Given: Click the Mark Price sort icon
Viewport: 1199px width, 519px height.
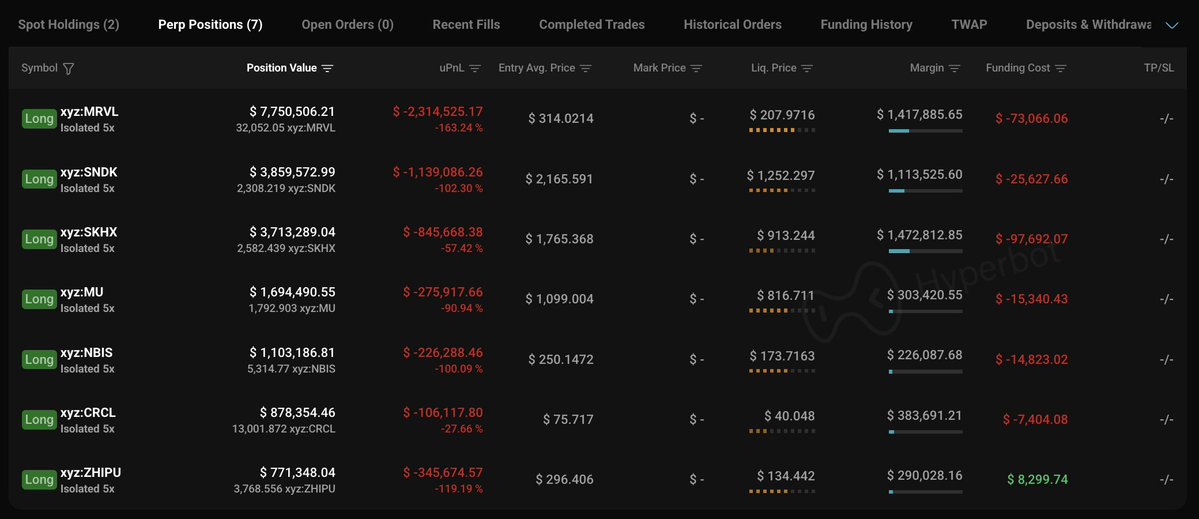Looking at the screenshot, I should point(696,69).
